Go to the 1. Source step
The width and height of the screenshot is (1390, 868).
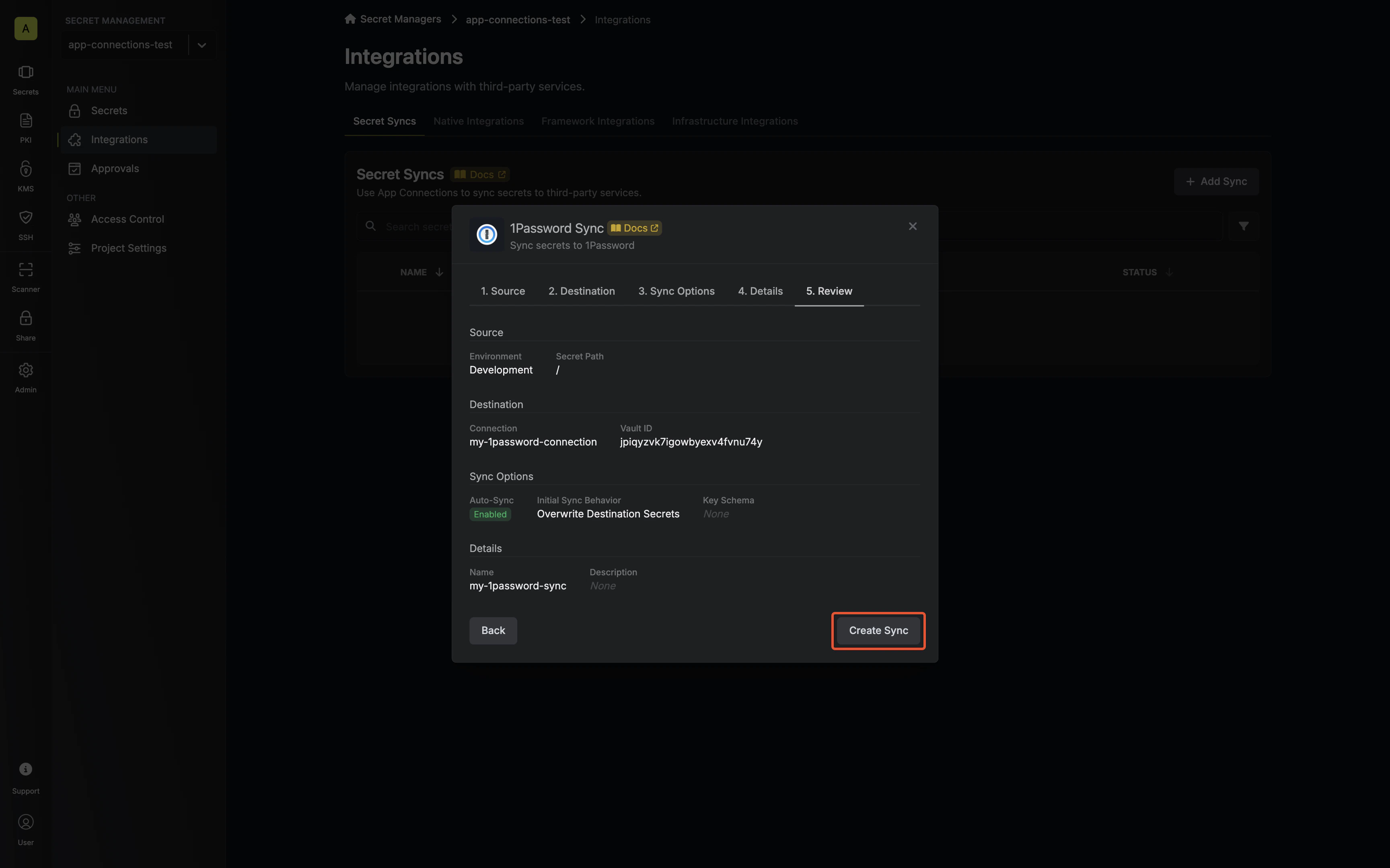click(502, 291)
